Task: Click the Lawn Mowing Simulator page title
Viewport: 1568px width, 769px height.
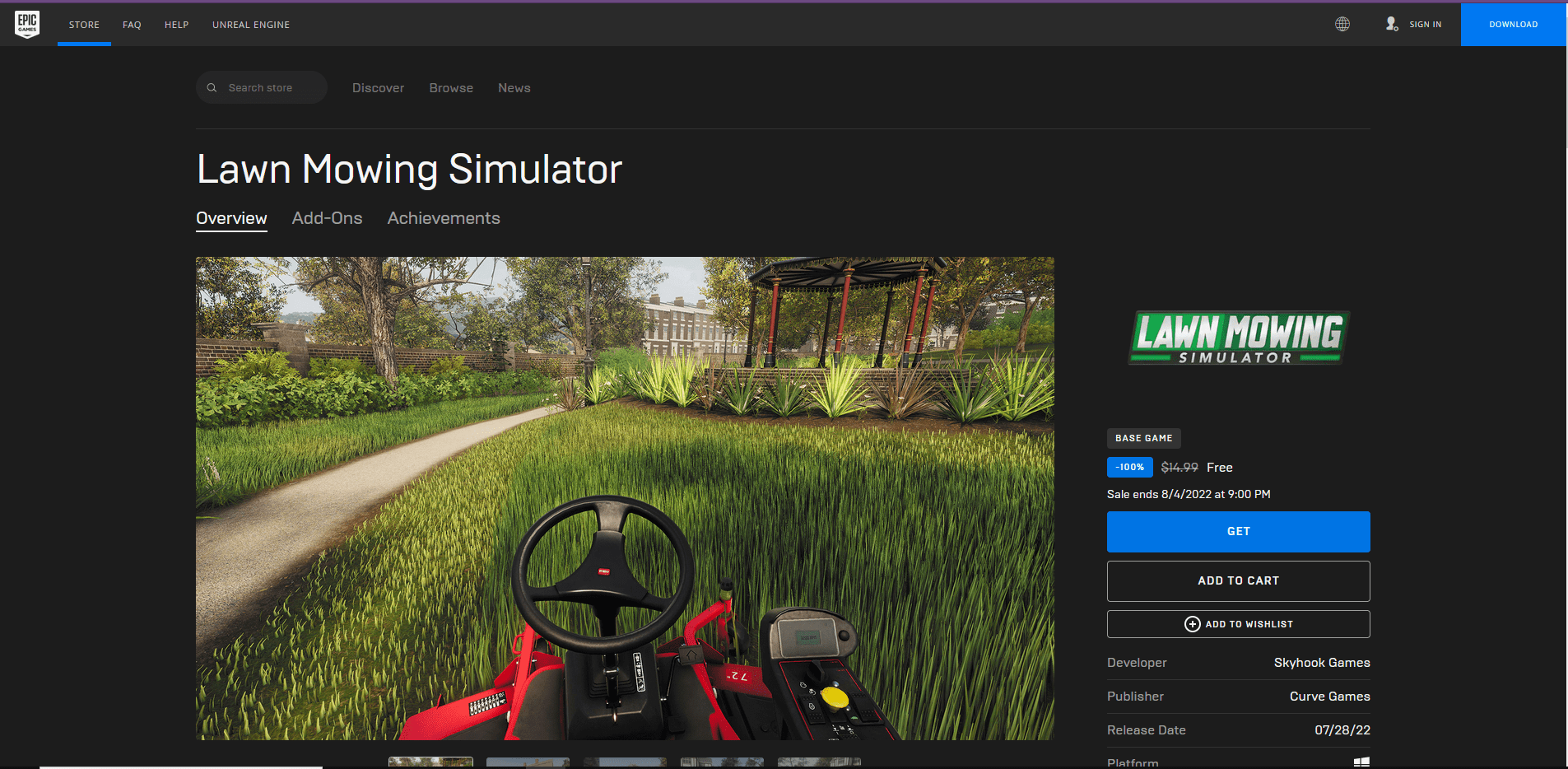Action: [409, 170]
